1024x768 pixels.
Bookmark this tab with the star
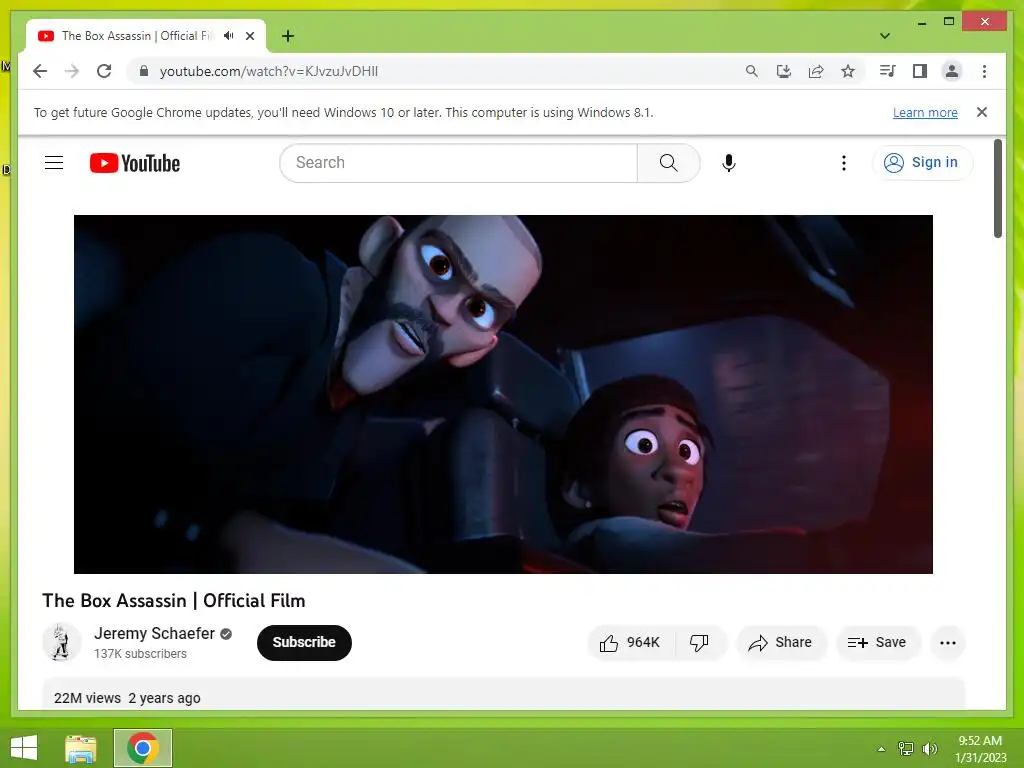848,71
